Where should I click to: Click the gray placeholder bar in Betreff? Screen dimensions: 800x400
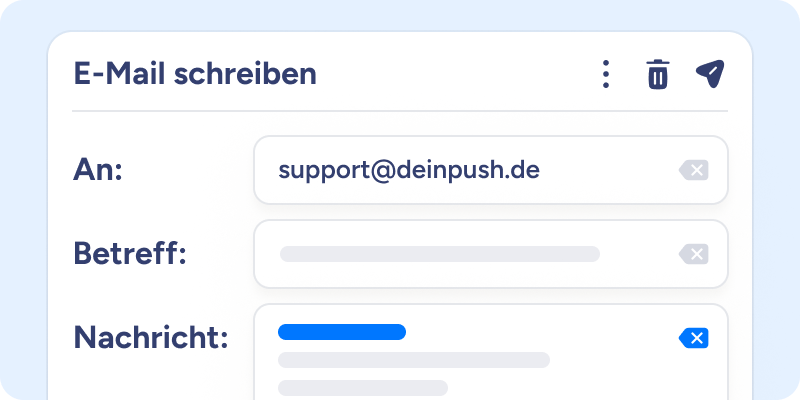tap(440, 254)
